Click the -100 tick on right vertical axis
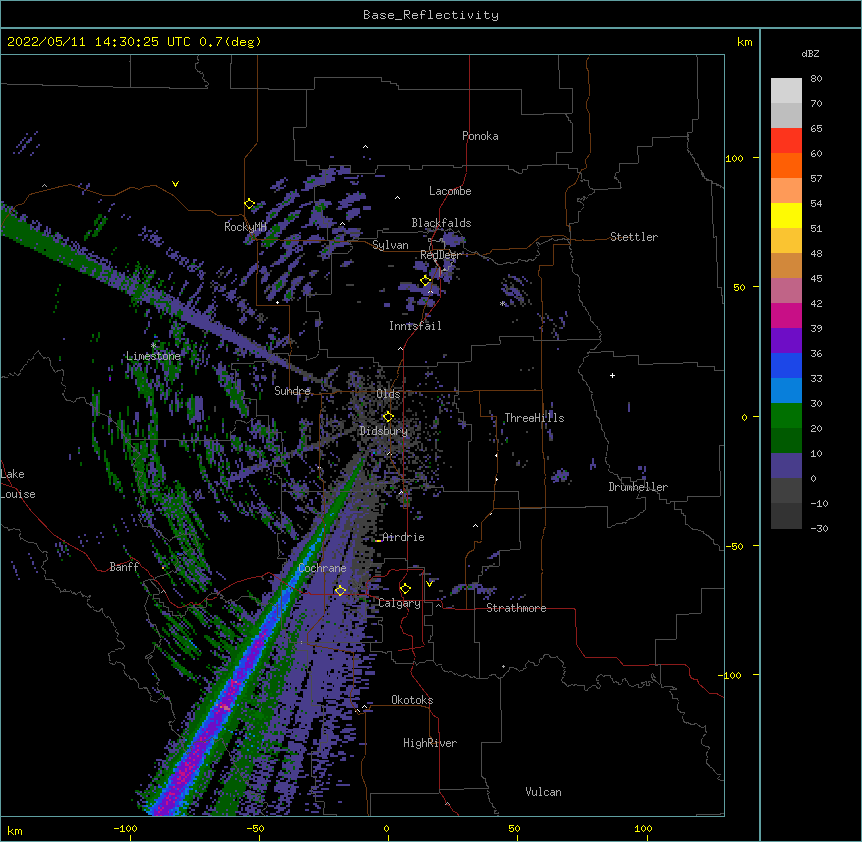862x842 pixels. click(x=731, y=675)
